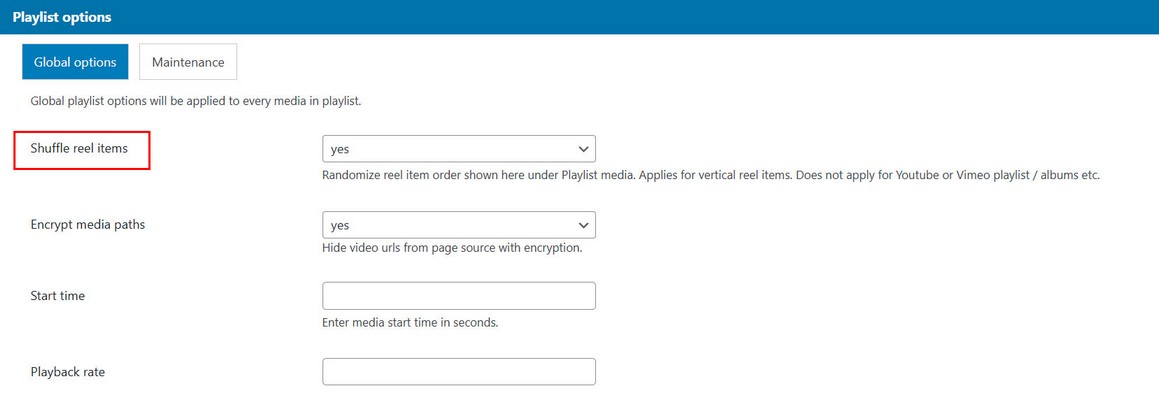
Task: Click into the Playback rate text box
Action: click(458, 372)
